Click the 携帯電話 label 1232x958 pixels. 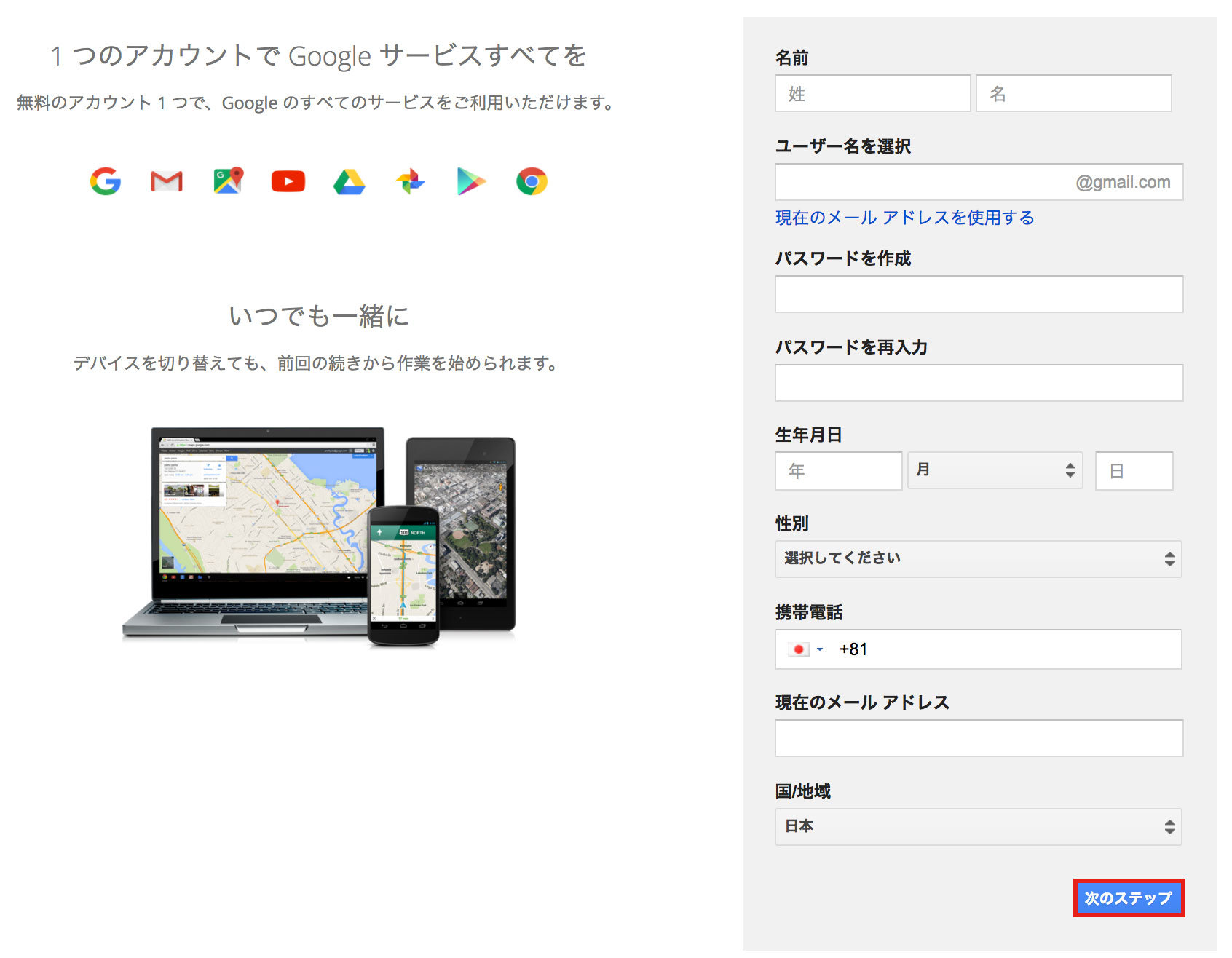click(809, 612)
